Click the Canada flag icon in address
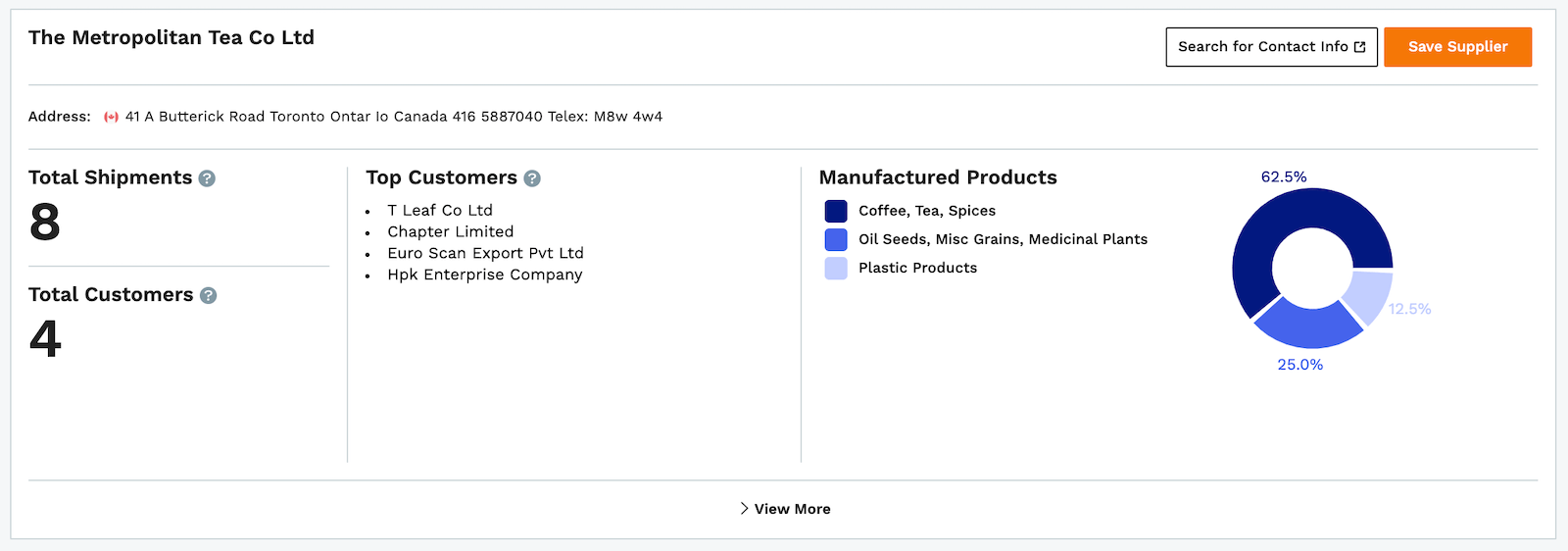 (112, 117)
